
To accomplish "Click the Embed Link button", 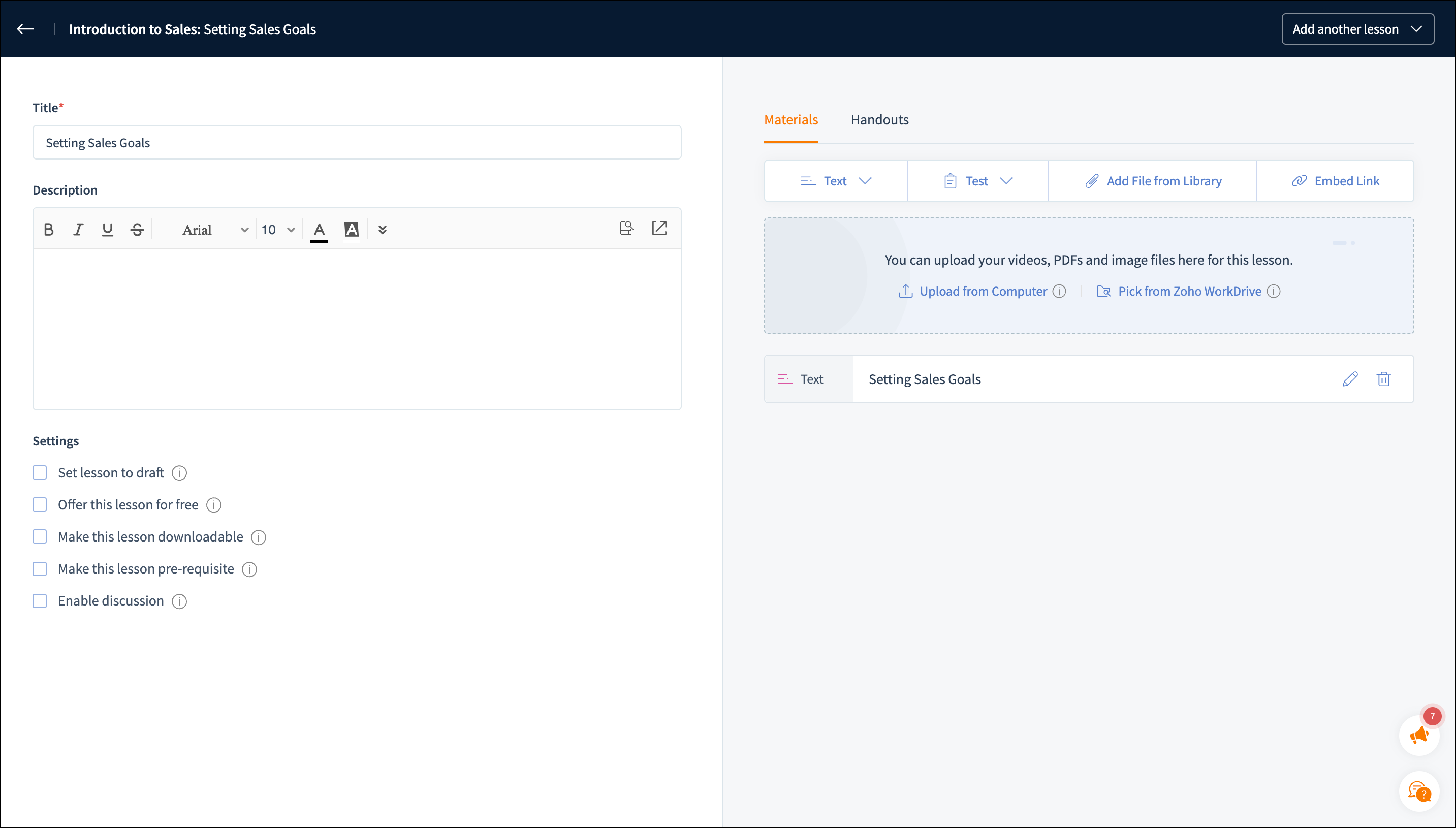I will tap(1335, 181).
